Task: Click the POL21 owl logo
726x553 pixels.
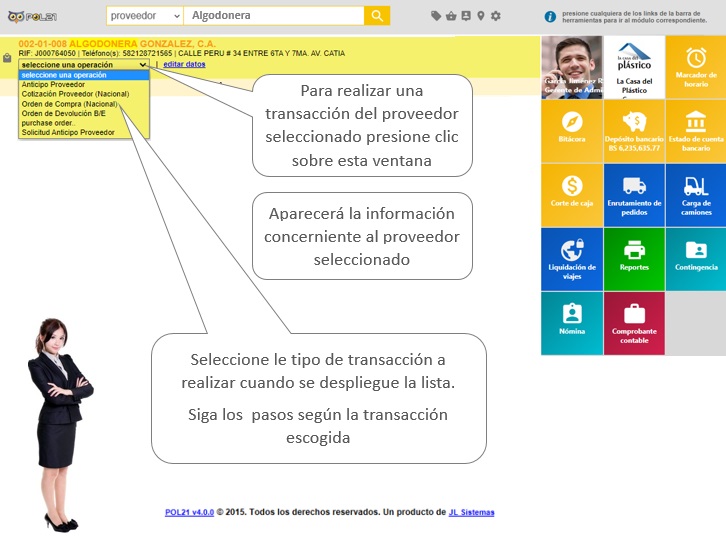Action: (32, 17)
